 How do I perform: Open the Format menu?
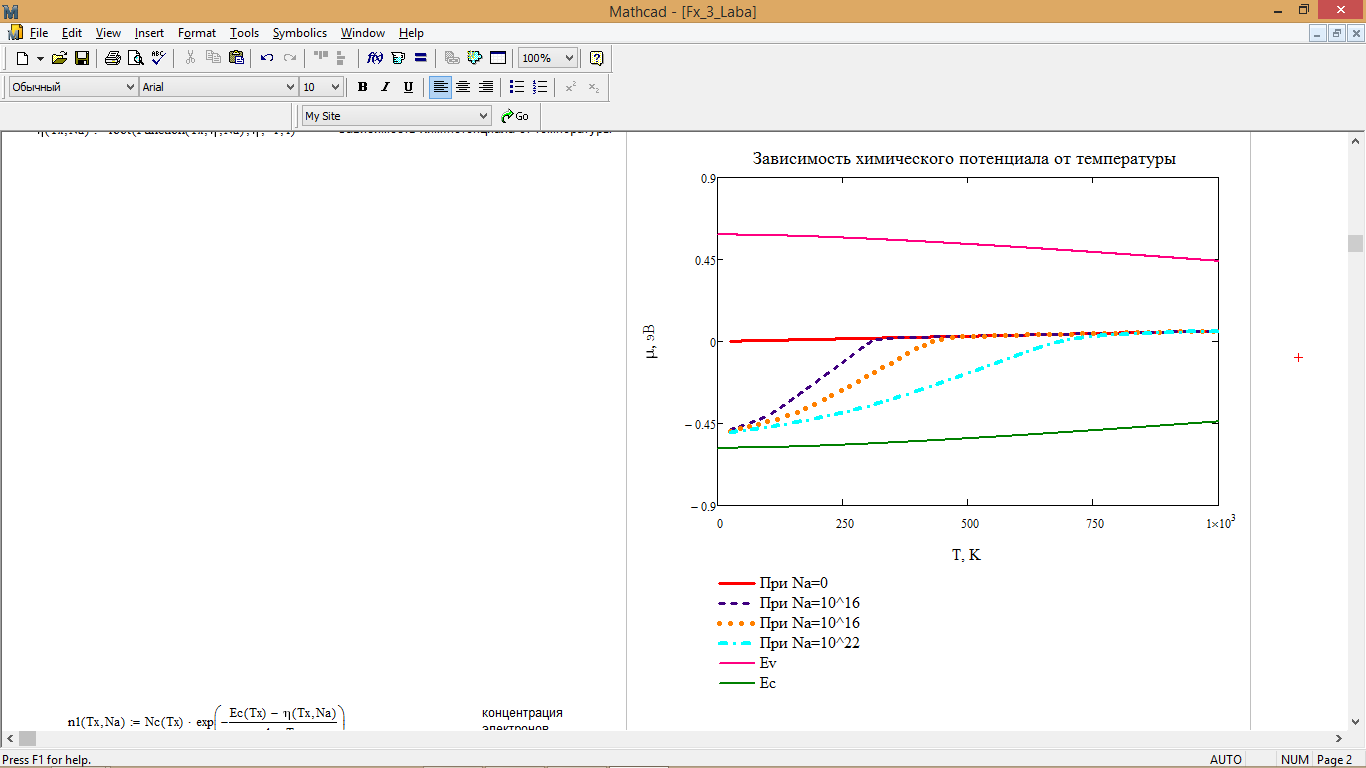point(197,33)
